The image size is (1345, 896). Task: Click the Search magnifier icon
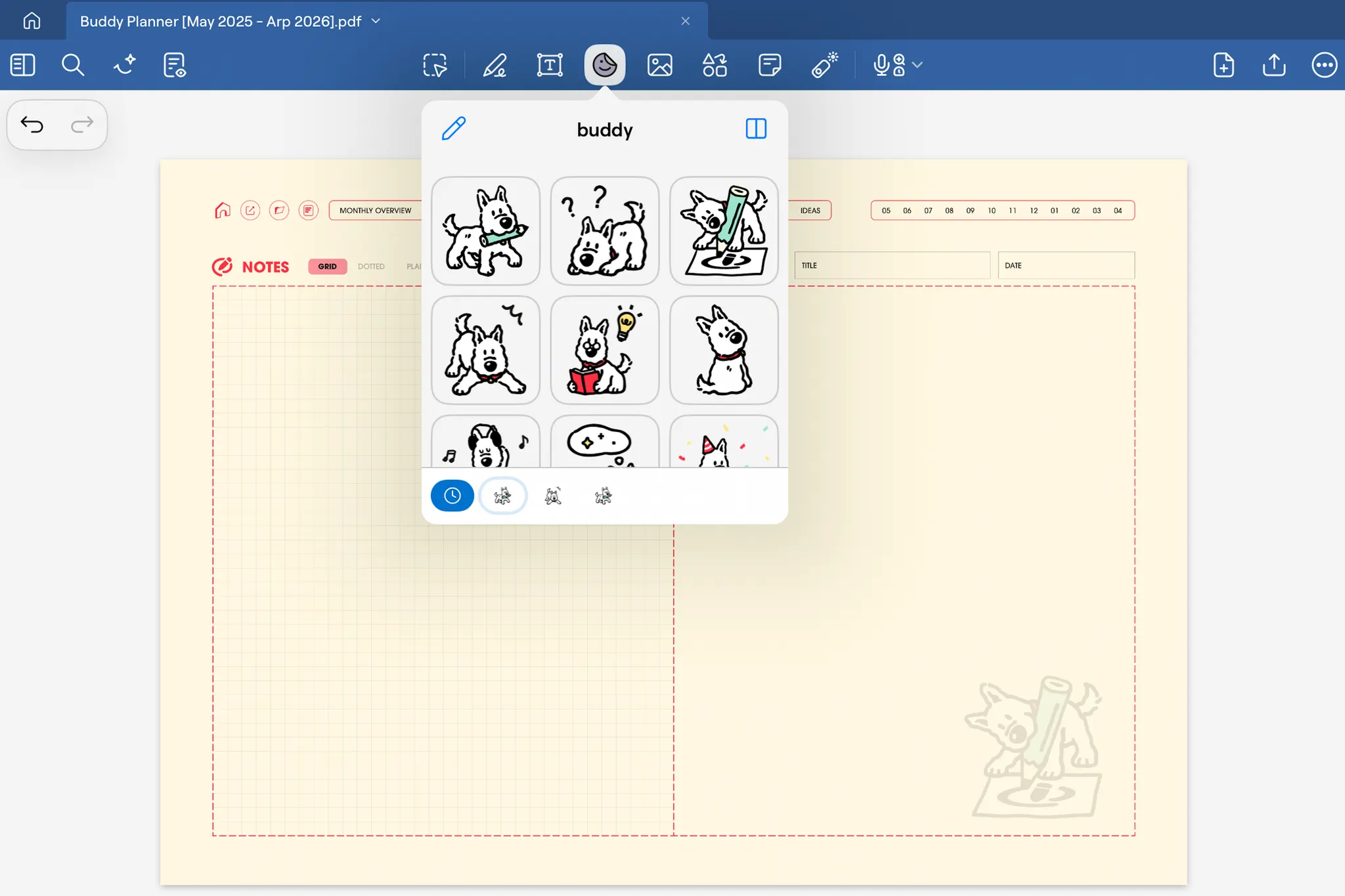[x=72, y=65]
